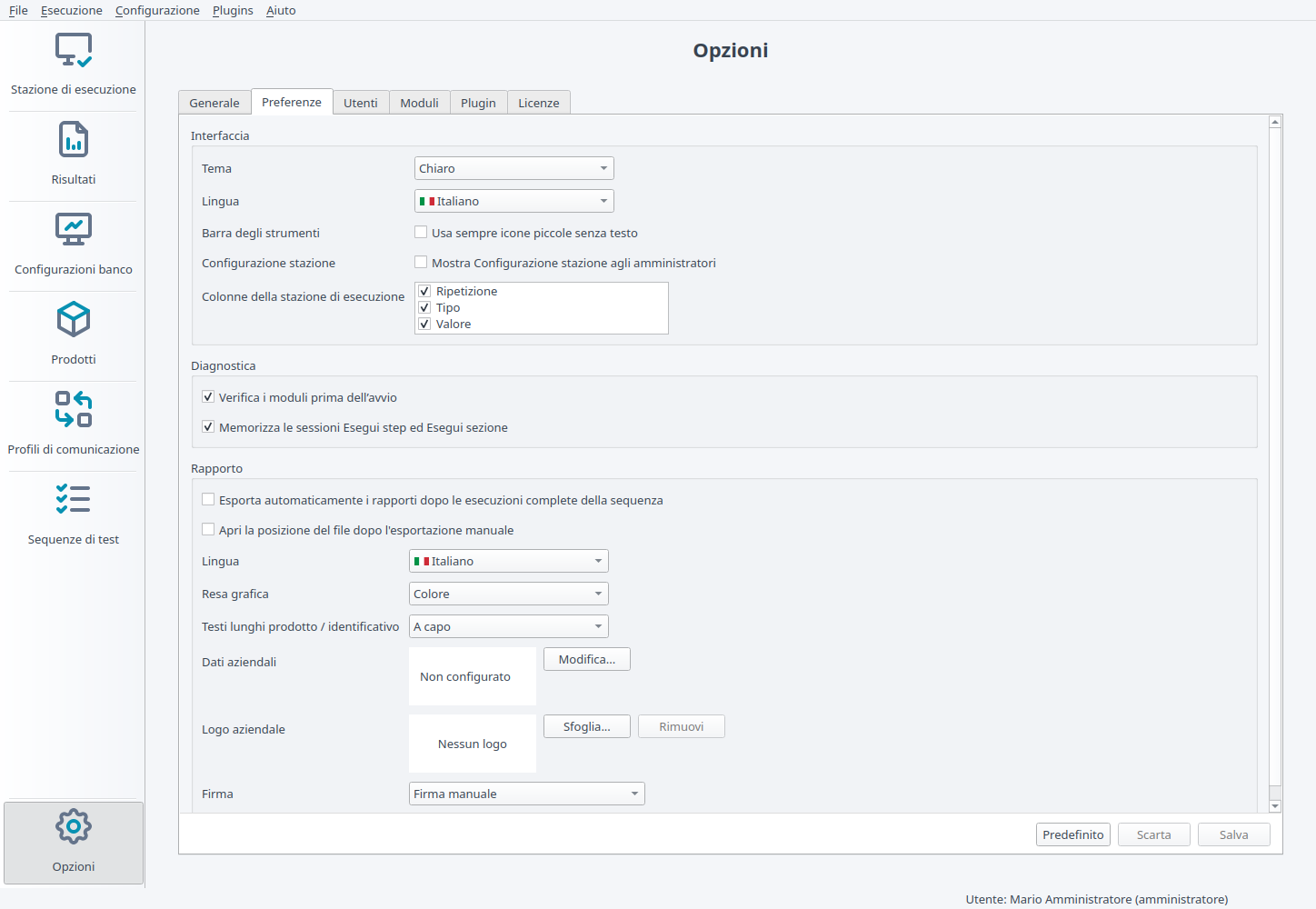The width and height of the screenshot is (1316, 909).
Task: Switch to the Licenze tab
Action: 539,103
